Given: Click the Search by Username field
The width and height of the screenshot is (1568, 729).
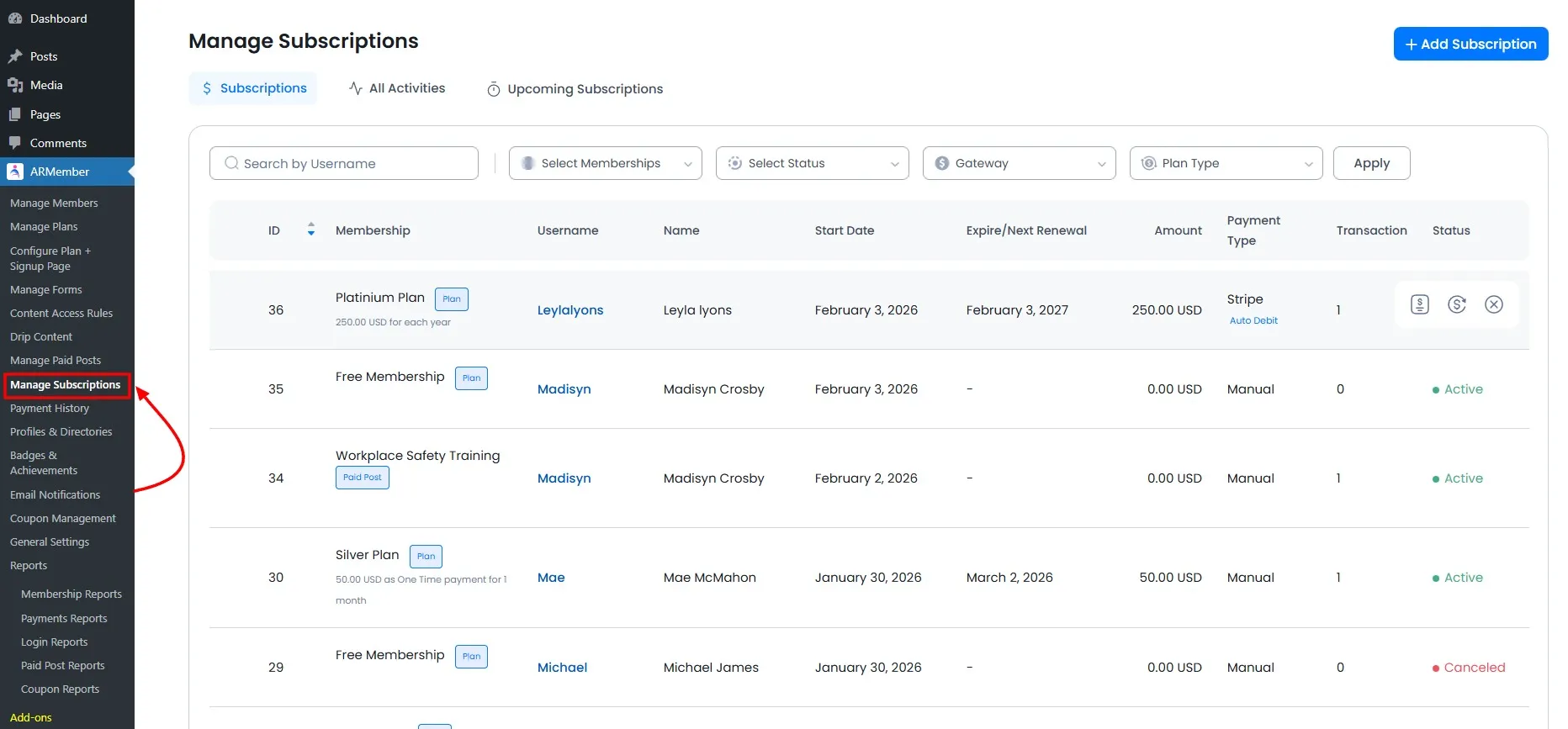Looking at the screenshot, I should point(344,163).
